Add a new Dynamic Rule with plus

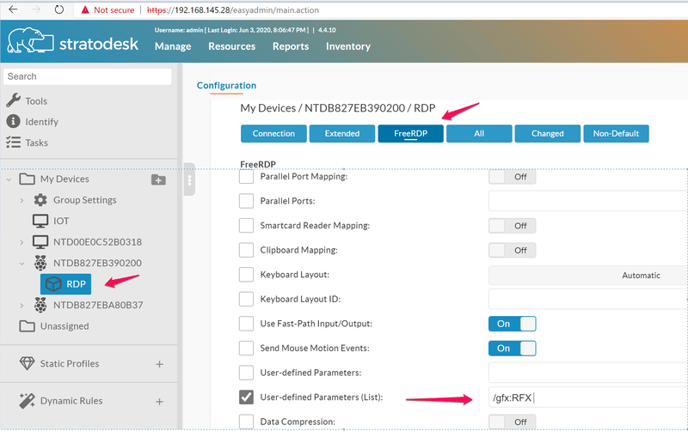(x=159, y=402)
